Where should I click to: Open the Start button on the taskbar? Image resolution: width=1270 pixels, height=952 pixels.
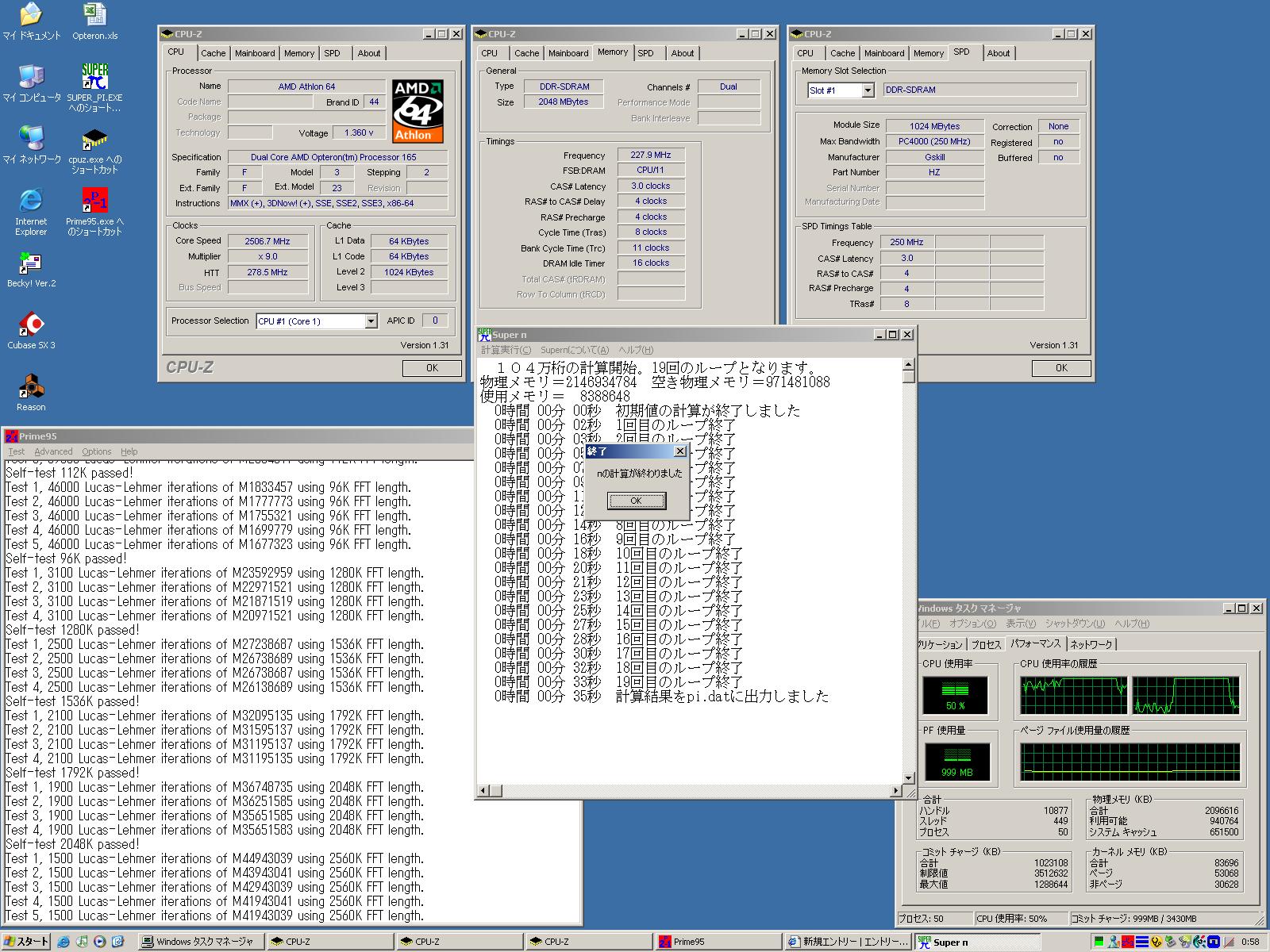coord(26,942)
